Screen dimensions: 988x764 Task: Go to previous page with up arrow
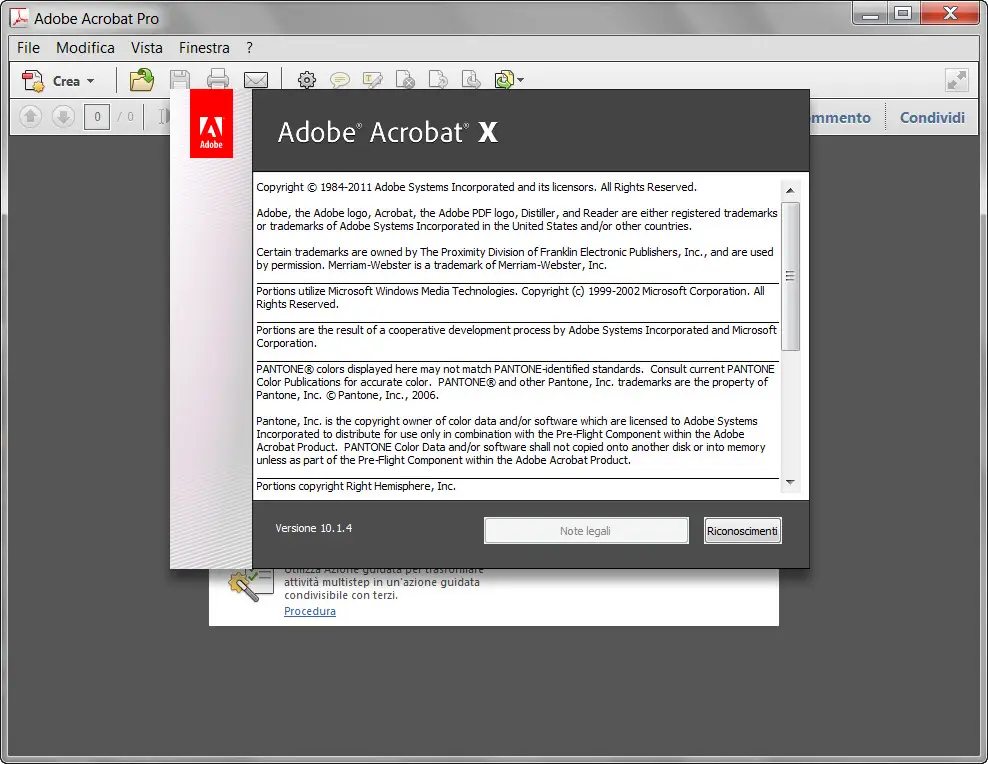(x=30, y=117)
